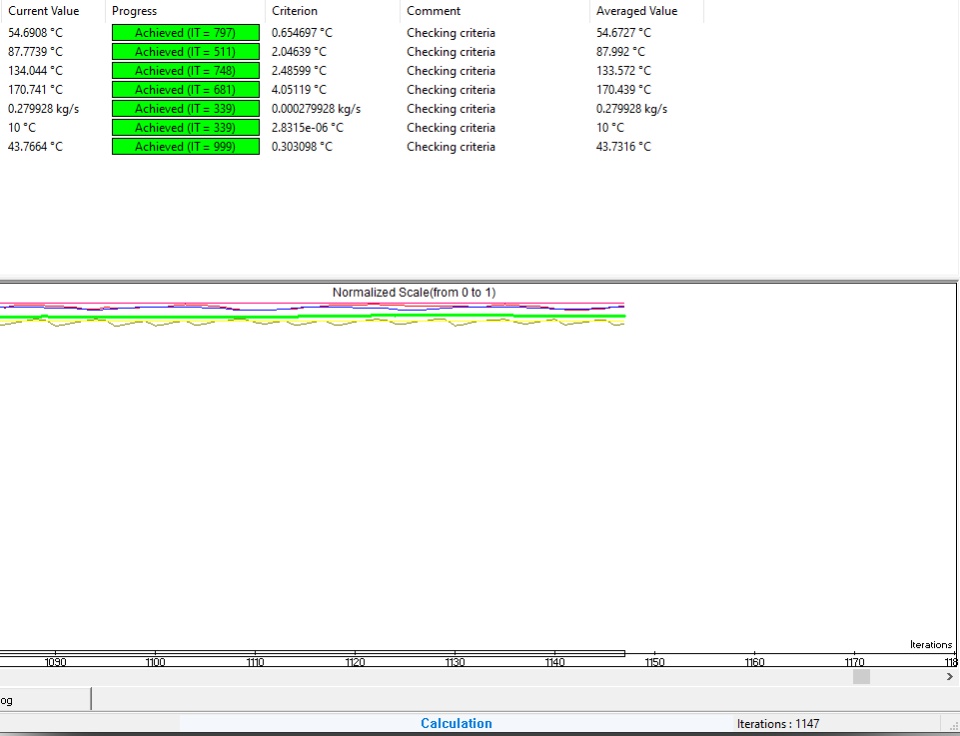Switch to the Log tab
The height and width of the screenshot is (736, 960).
click(45, 700)
